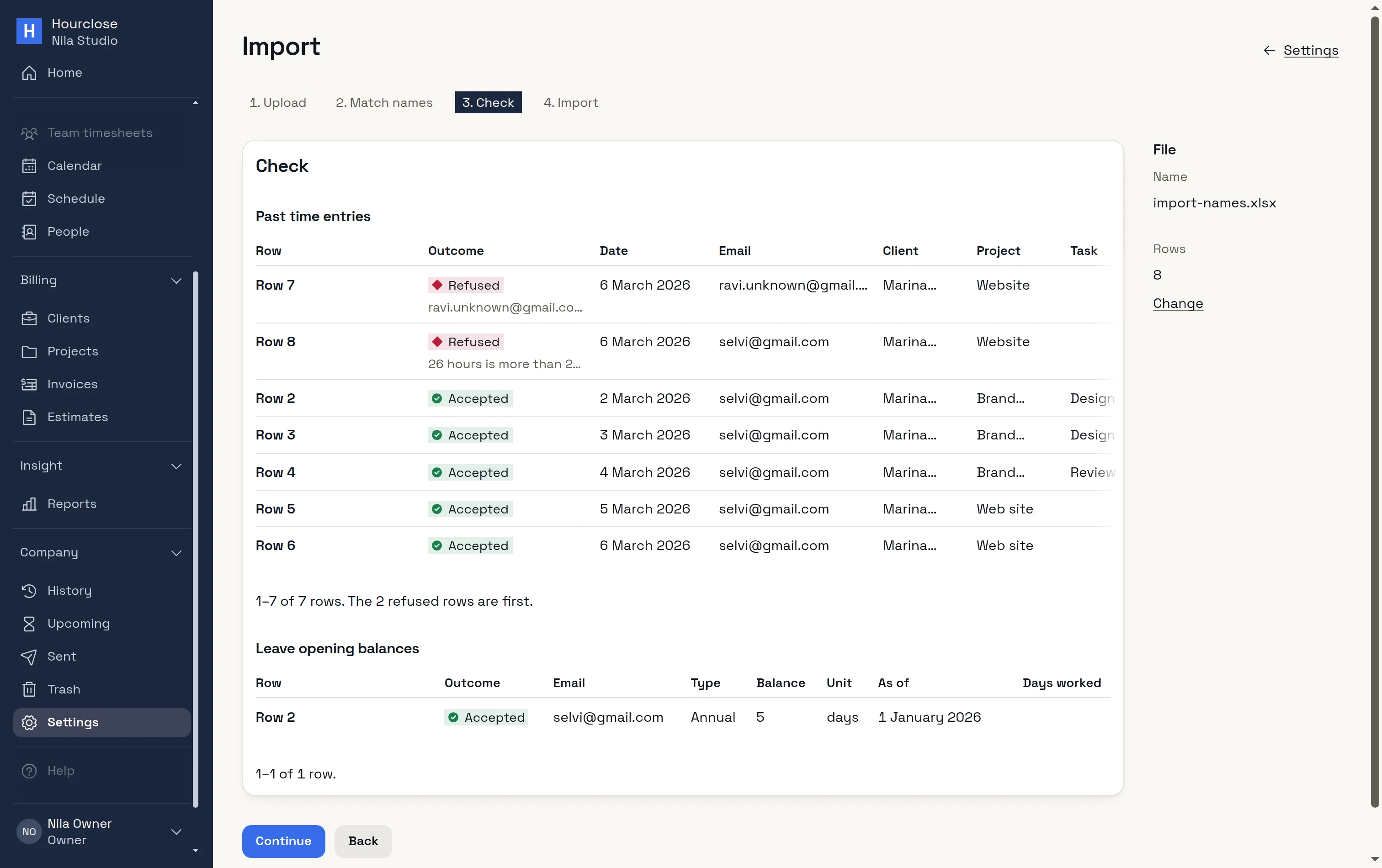The width and height of the screenshot is (1382, 868).
Task: Click the Refused badge in Row 8
Action: pyautogui.click(x=465, y=342)
